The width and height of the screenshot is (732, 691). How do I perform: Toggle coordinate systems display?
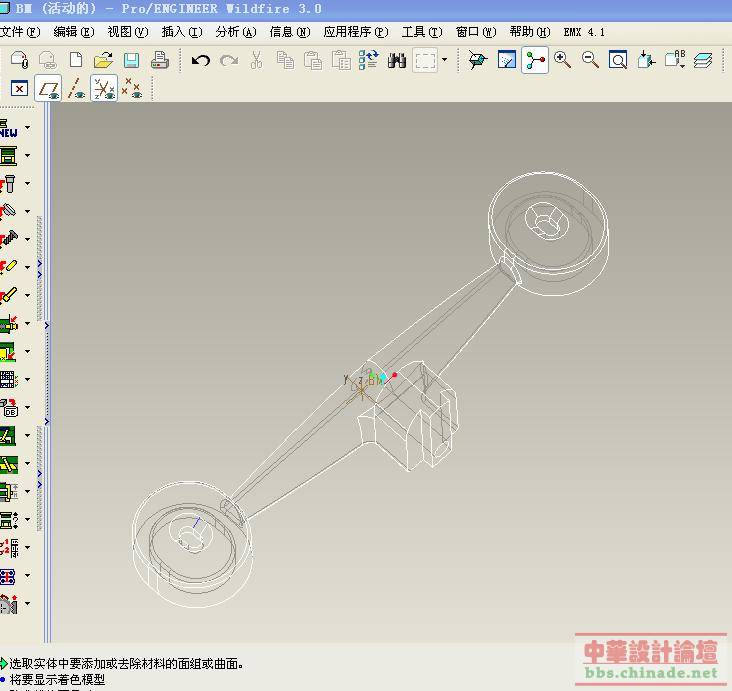point(104,90)
